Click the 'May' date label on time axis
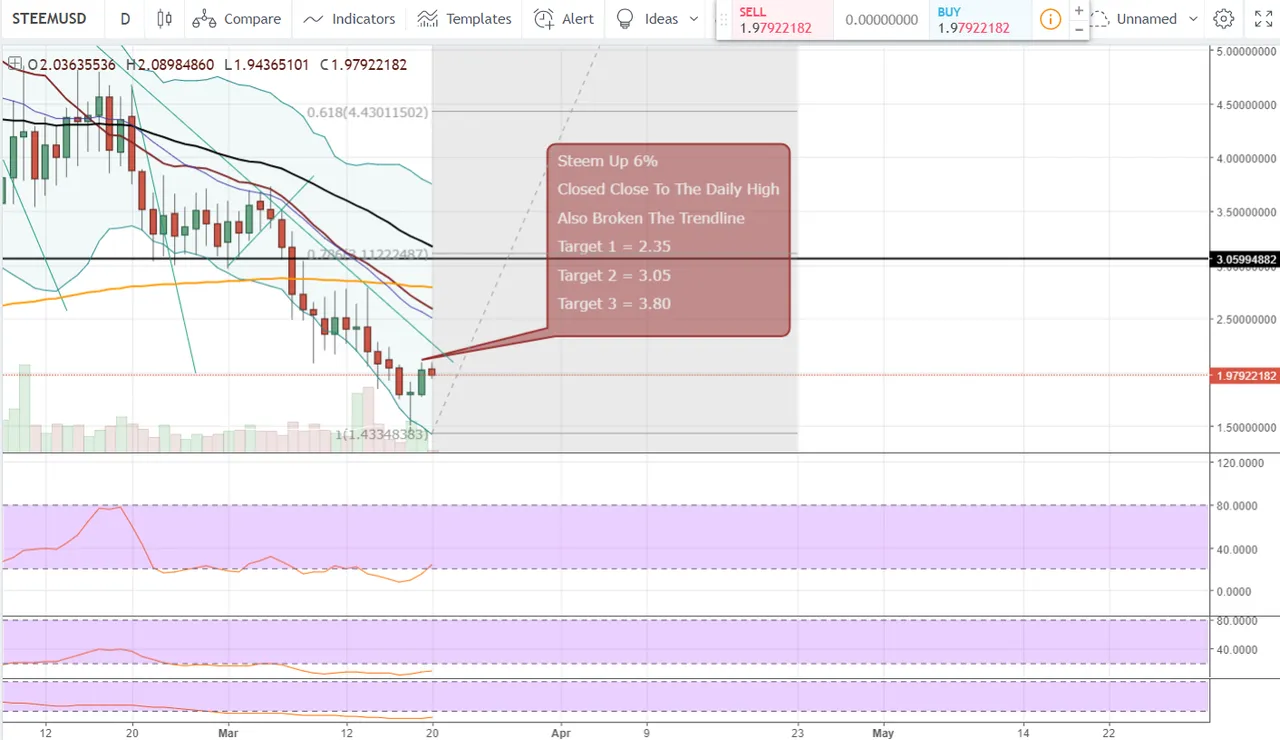The height and width of the screenshot is (740, 1280). tap(883, 732)
